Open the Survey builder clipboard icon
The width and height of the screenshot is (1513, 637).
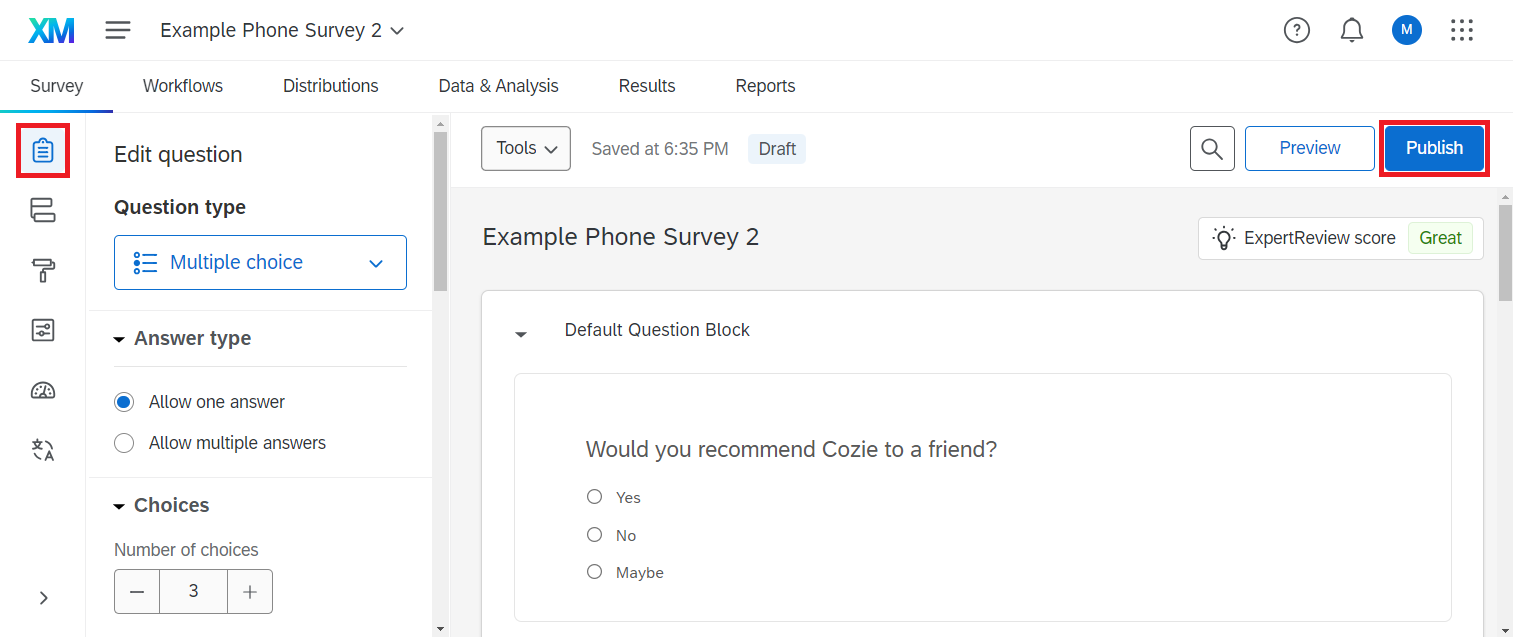click(x=43, y=150)
